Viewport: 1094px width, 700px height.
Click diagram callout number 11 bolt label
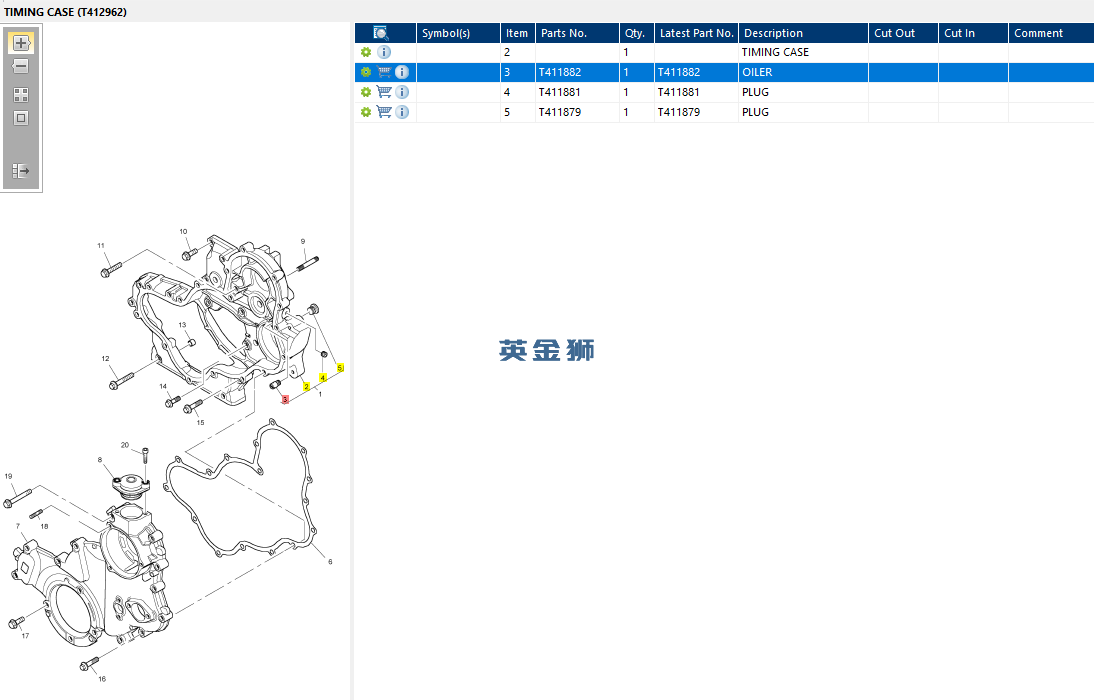101,246
